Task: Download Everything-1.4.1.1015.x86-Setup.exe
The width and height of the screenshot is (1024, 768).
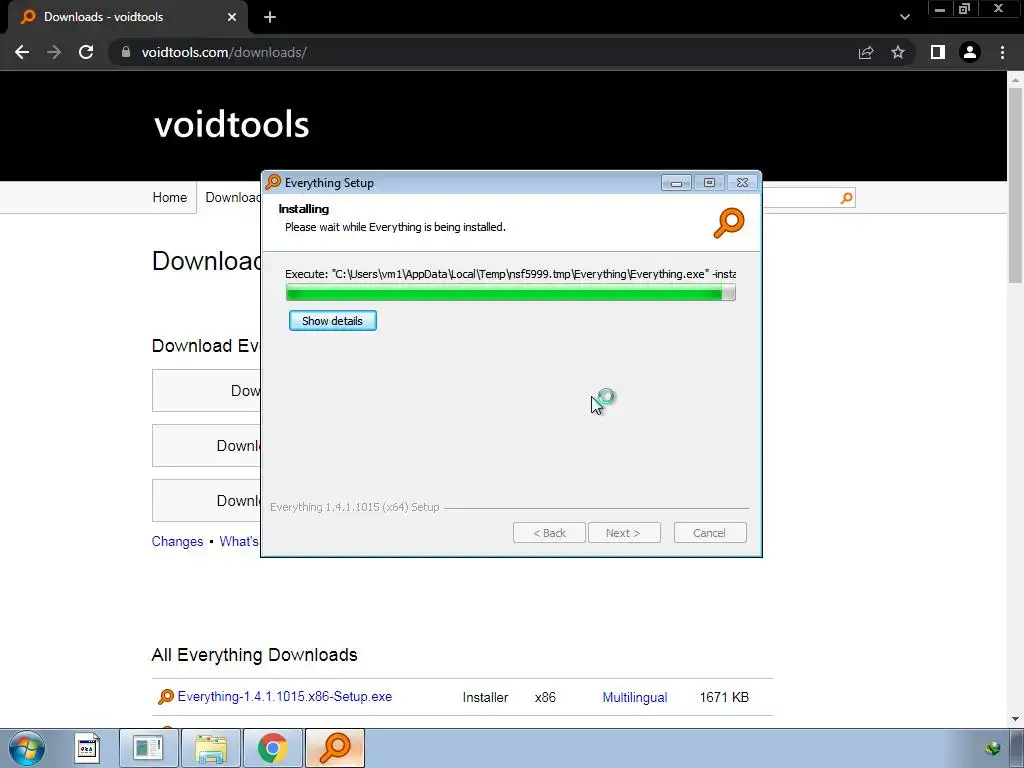Action: click(285, 697)
